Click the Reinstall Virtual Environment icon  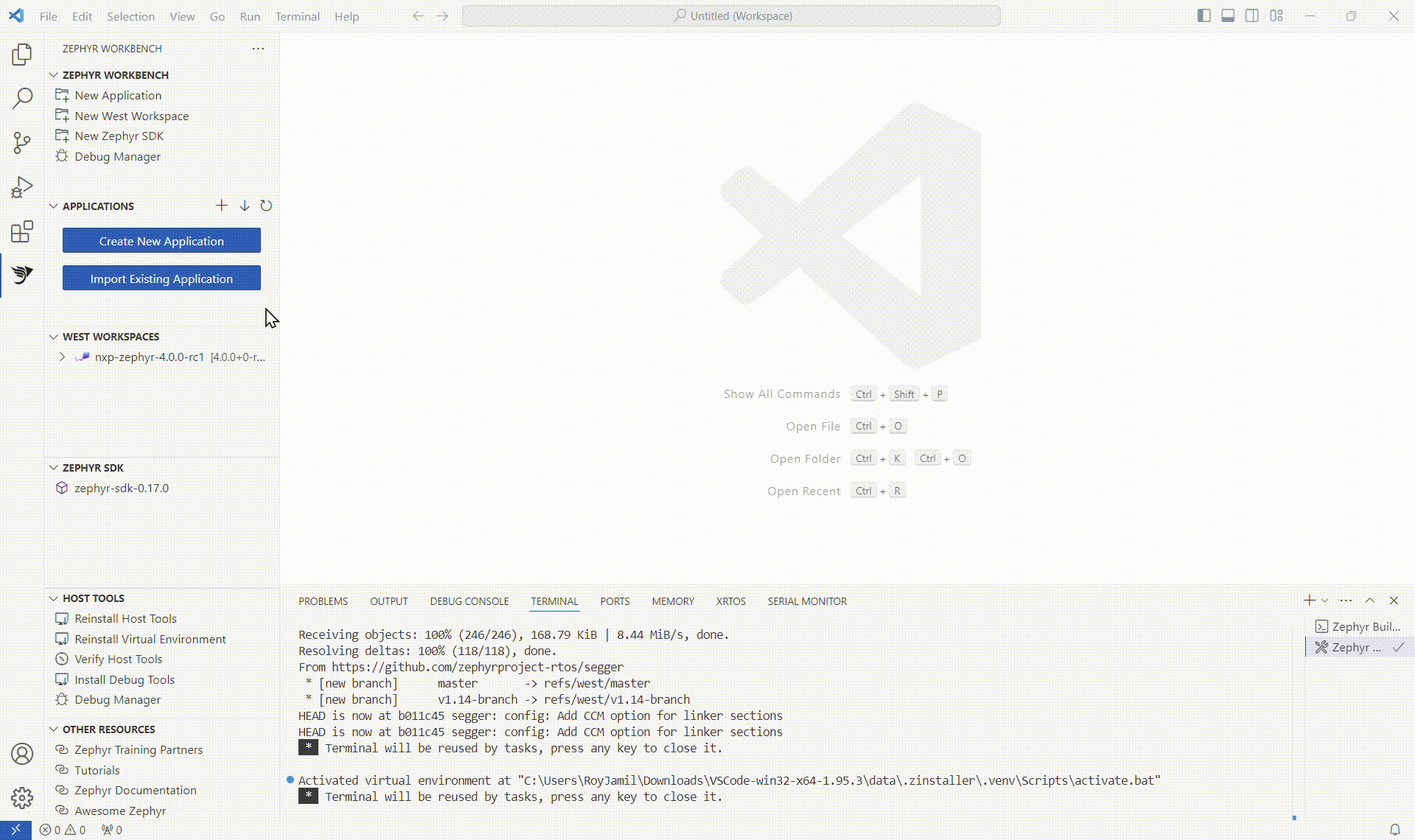point(62,638)
